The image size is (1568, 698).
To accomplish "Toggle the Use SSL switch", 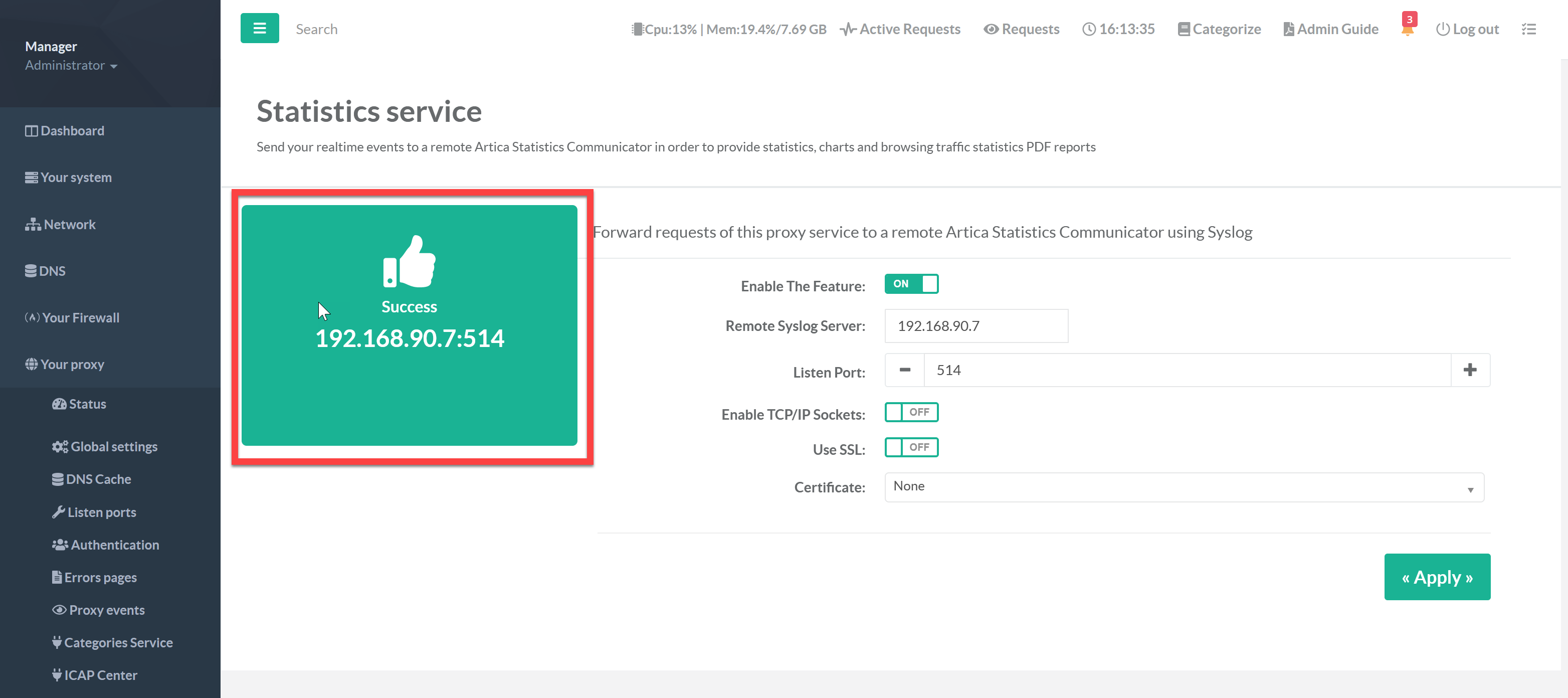I will tap(911, 448).
